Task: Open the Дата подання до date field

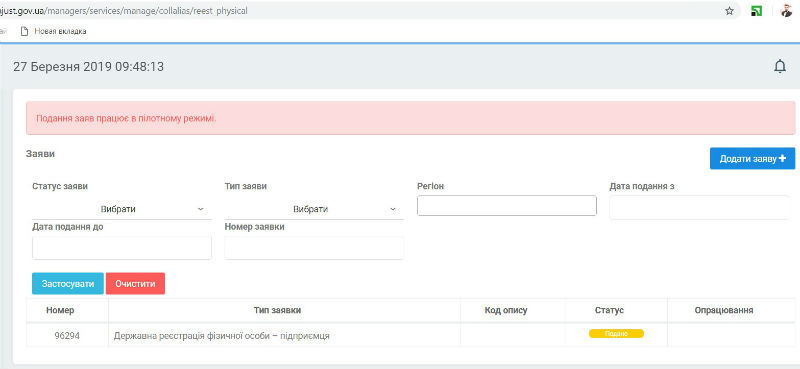Action: tap(121, 248)
